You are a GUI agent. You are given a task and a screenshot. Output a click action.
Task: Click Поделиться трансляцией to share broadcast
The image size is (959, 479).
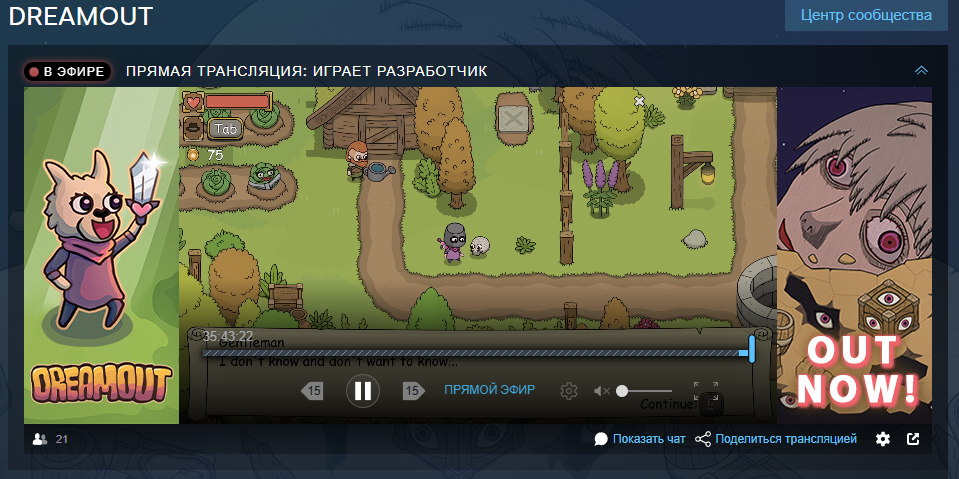[786, 439]
